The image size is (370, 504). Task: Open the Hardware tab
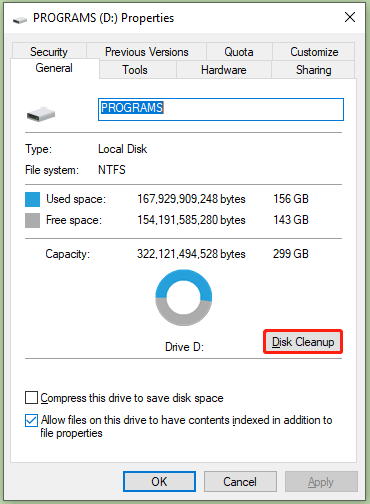point(224,70)
